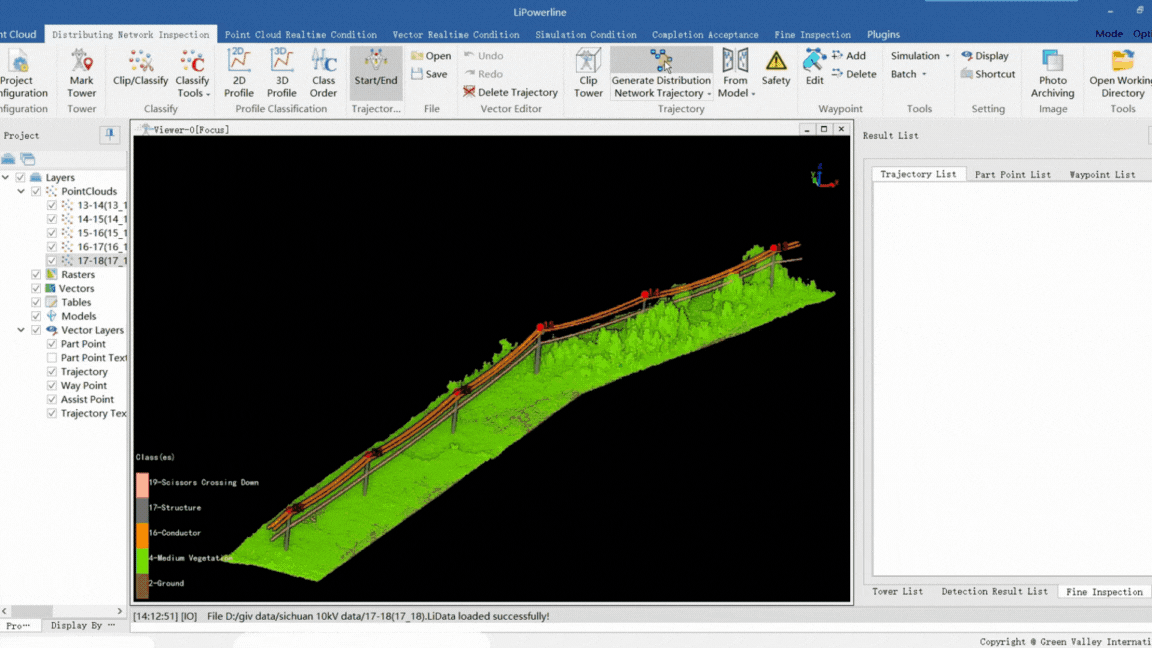Switch to Vector Realtime Condition tab
1152x648 pixels.
(x=456, y=35)
